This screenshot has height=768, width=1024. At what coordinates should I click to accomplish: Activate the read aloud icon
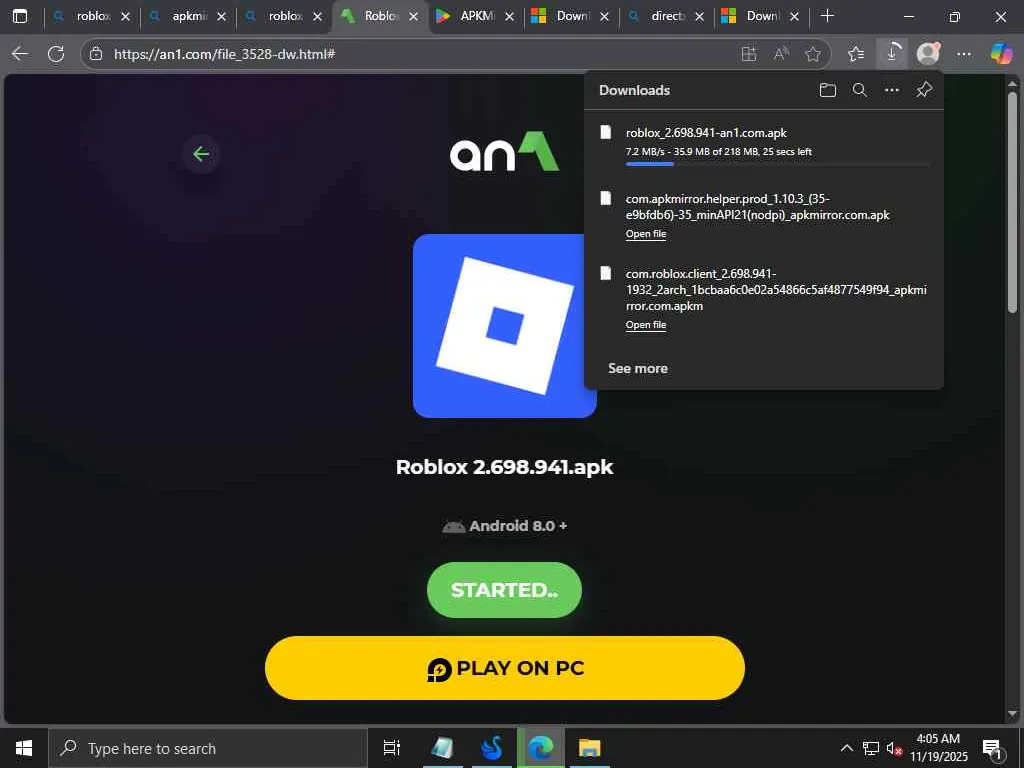(781, 54)
